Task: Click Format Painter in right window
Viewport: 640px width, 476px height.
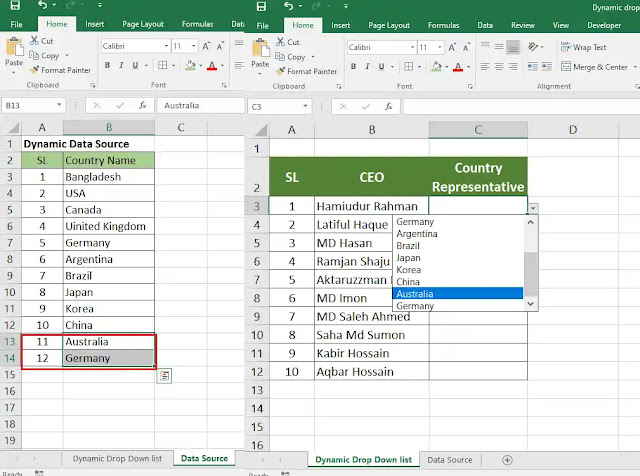Action: pyautogui.click(x=307, y=71)
